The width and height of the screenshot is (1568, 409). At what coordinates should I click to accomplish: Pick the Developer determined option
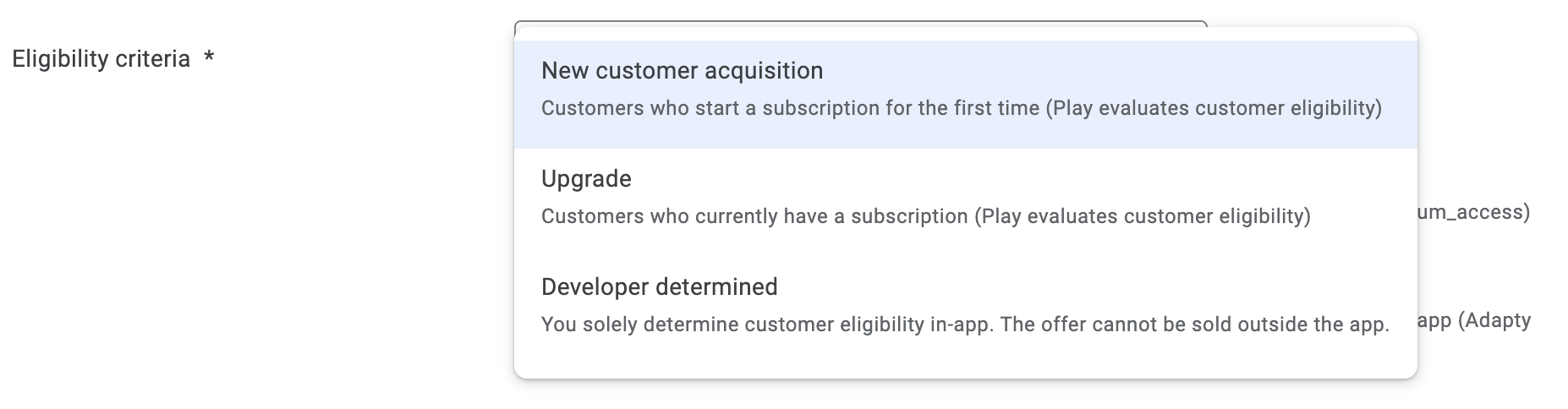[x=965, y=311]
